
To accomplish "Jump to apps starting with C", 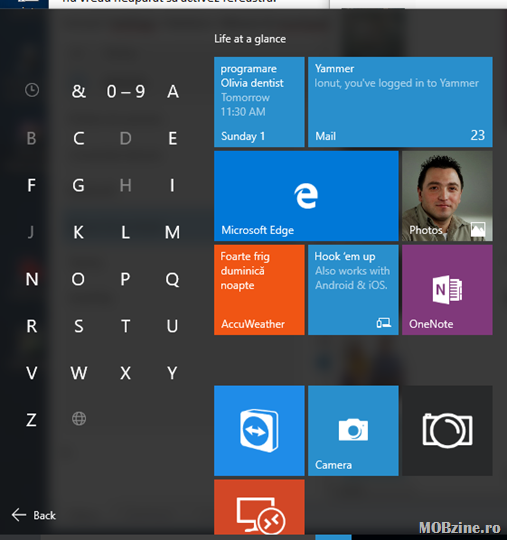I will (79, 138).
